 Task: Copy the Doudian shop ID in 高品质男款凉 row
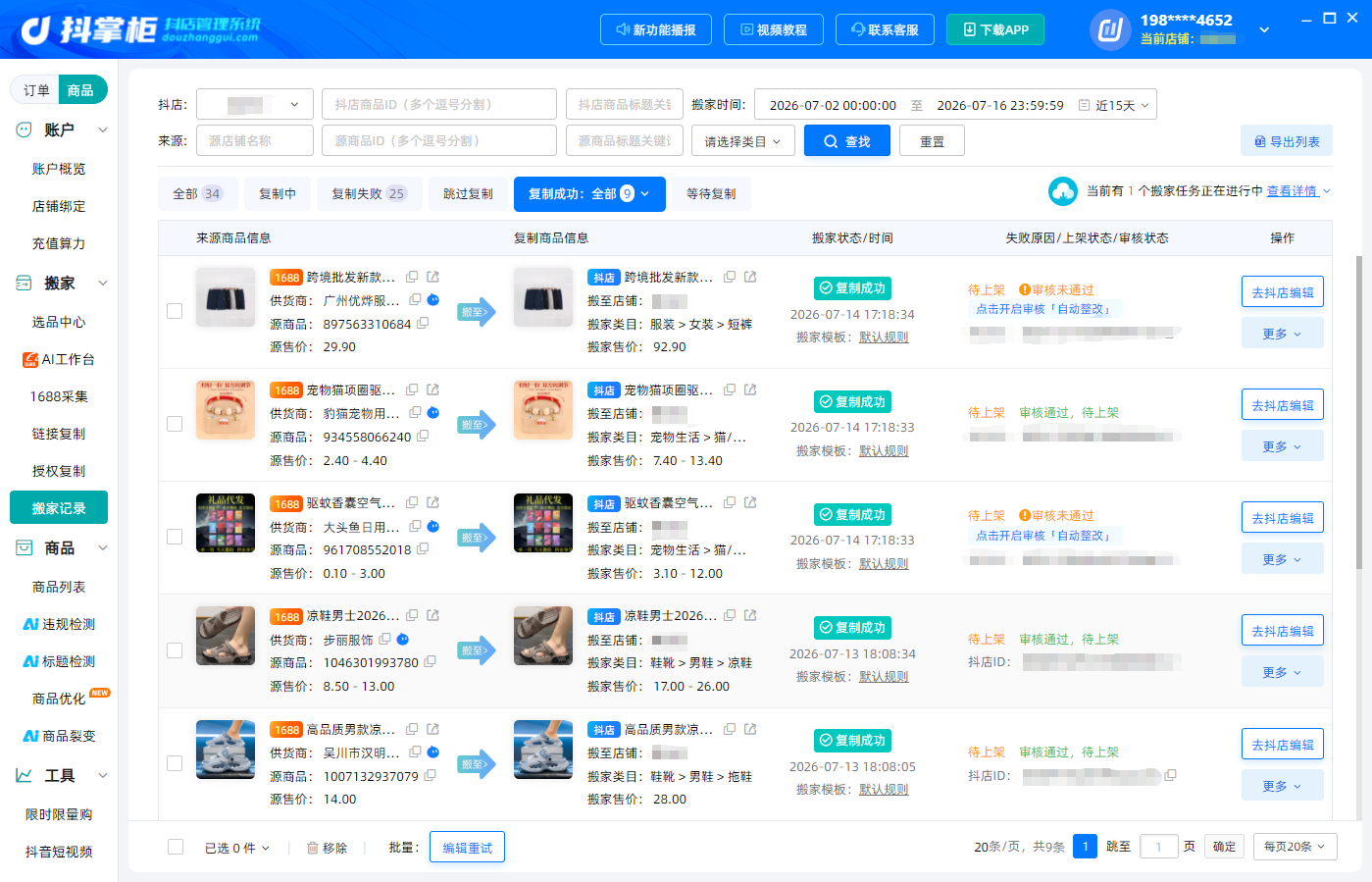(x=1170, y=775)
